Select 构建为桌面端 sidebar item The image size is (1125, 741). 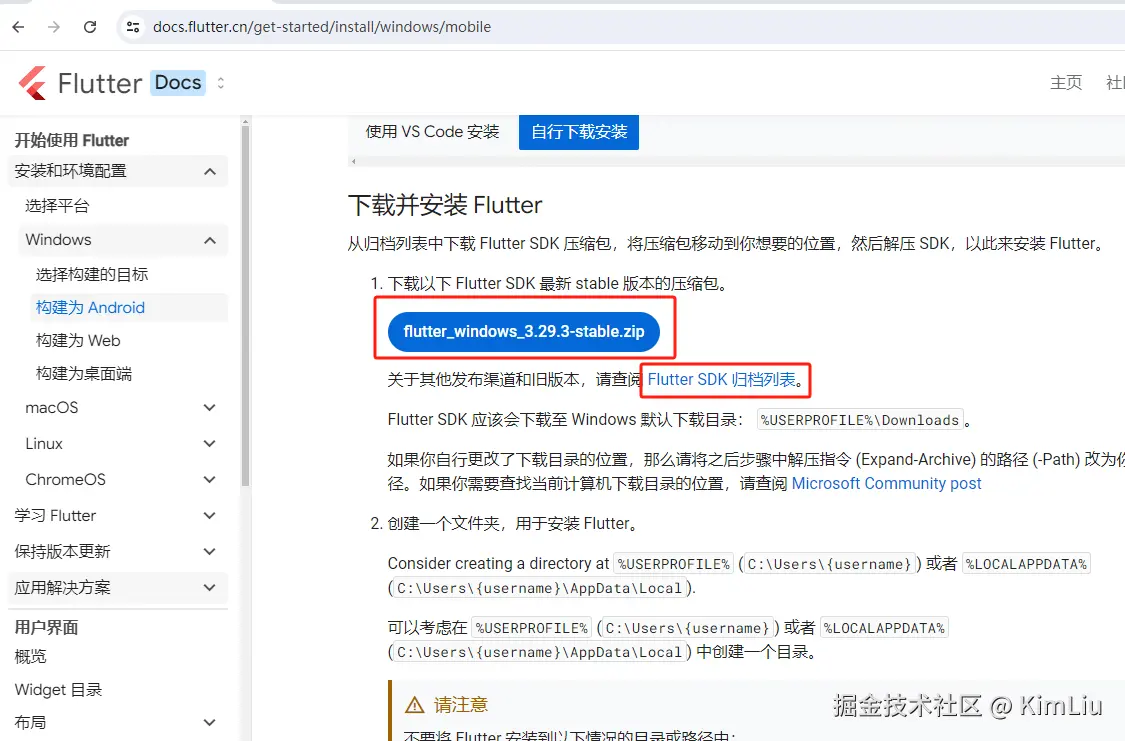coord(84,373)
